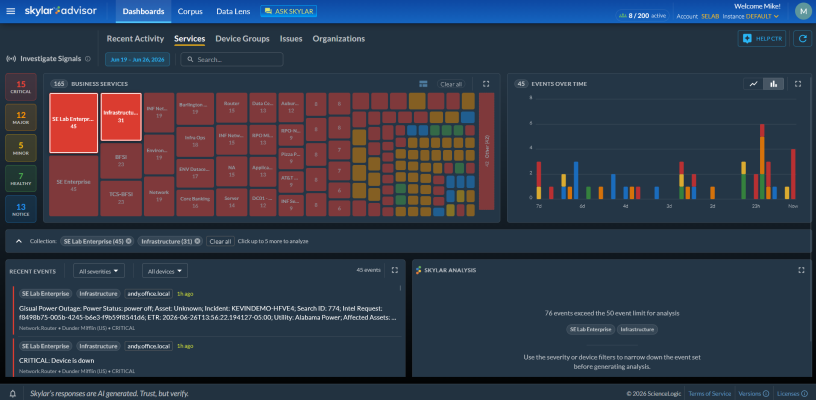Viewport: 816px width, 400px height.
Task: Open the Corpus tab
Action: (190, 11)
